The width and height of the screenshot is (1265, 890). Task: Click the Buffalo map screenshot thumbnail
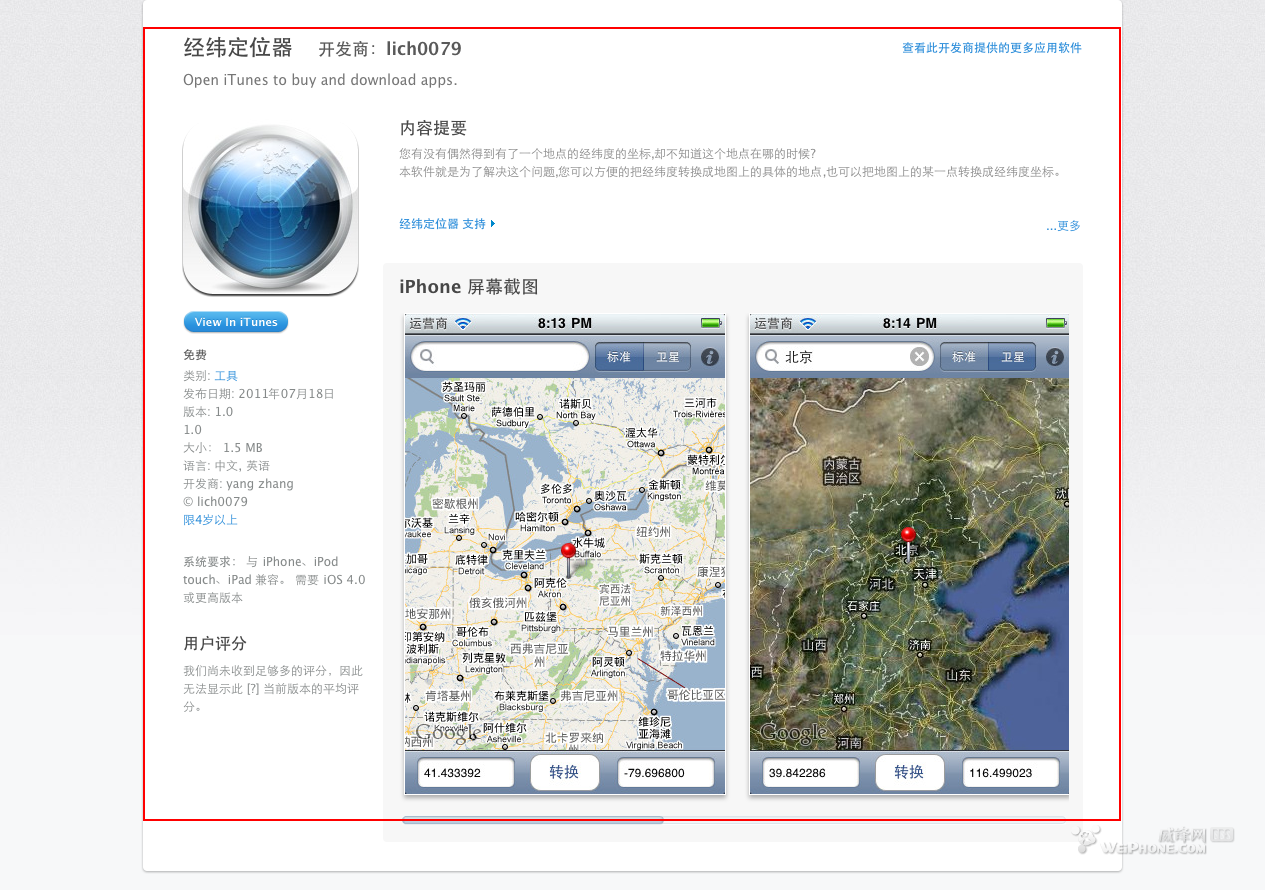coord(565,555)
